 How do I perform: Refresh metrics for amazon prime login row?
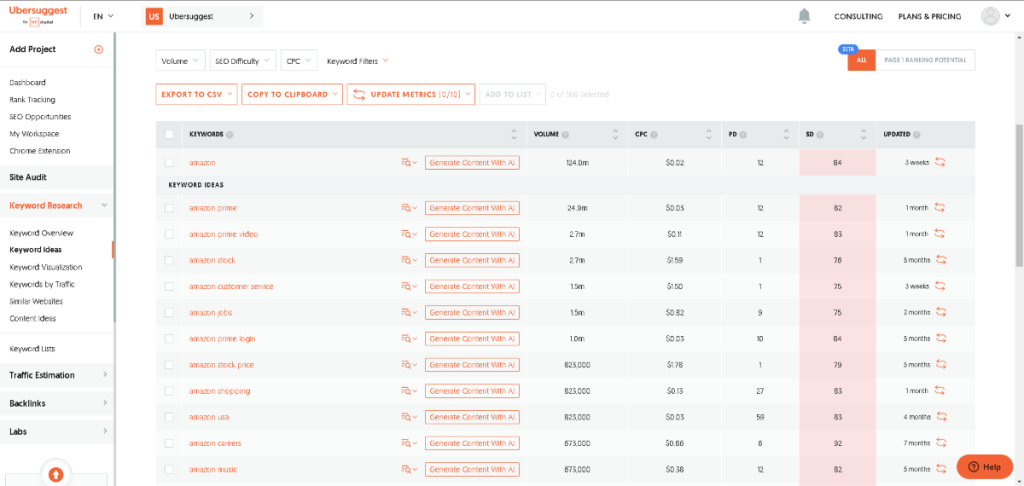tap(941, 338)
